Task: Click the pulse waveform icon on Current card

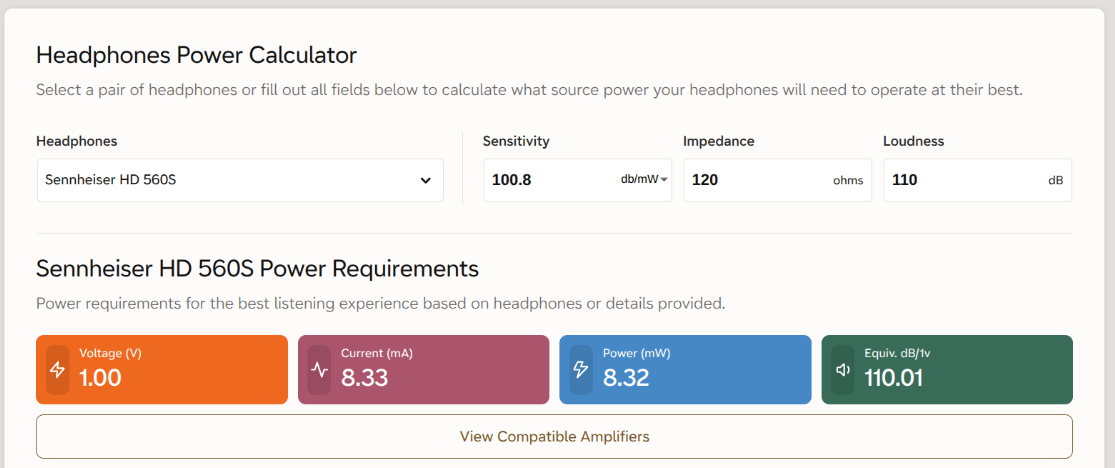Action: click(x=319, y=370)
